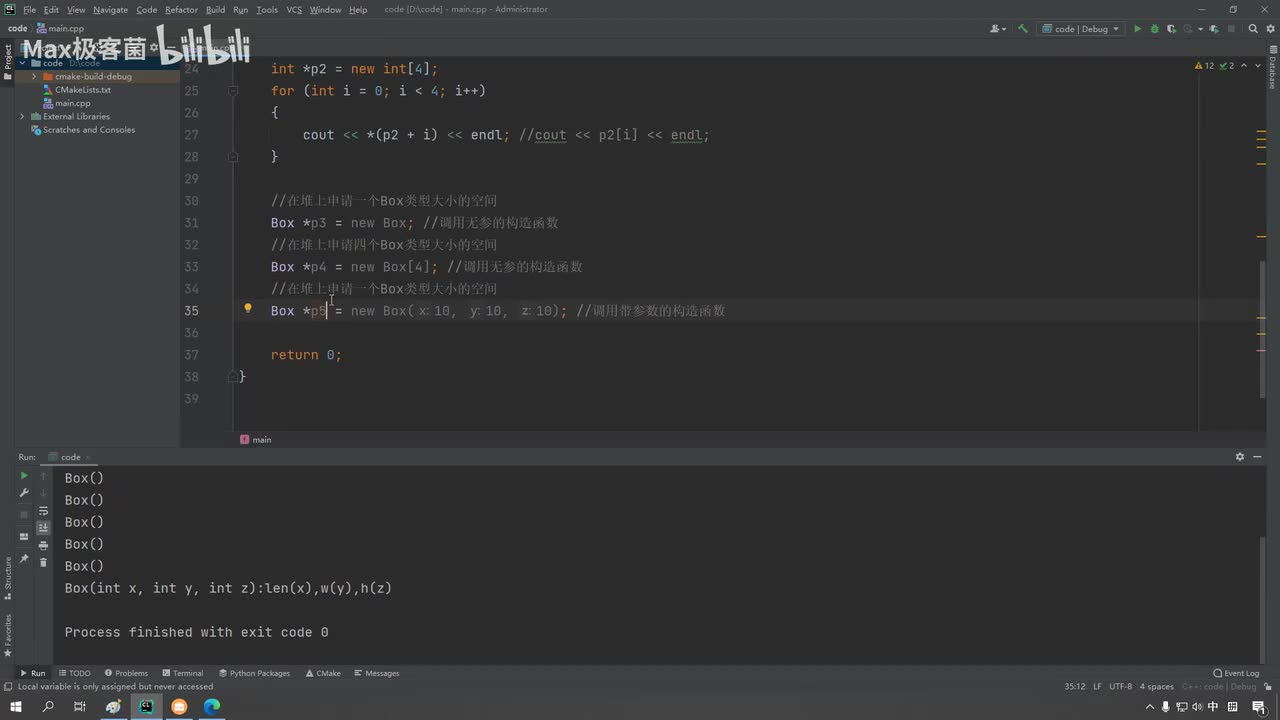
Task: Build the project with the hammer icon
Action: click(x=1022, y=29)
